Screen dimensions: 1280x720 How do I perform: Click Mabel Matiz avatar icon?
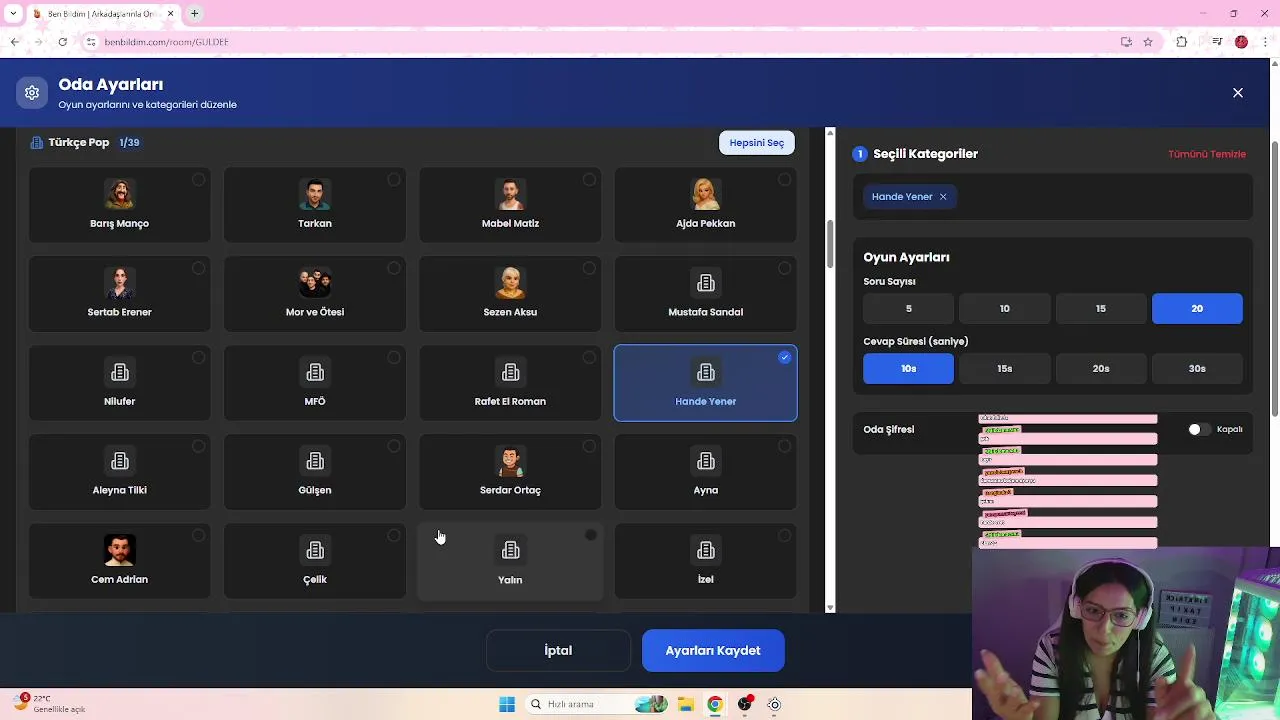[510, 194]
